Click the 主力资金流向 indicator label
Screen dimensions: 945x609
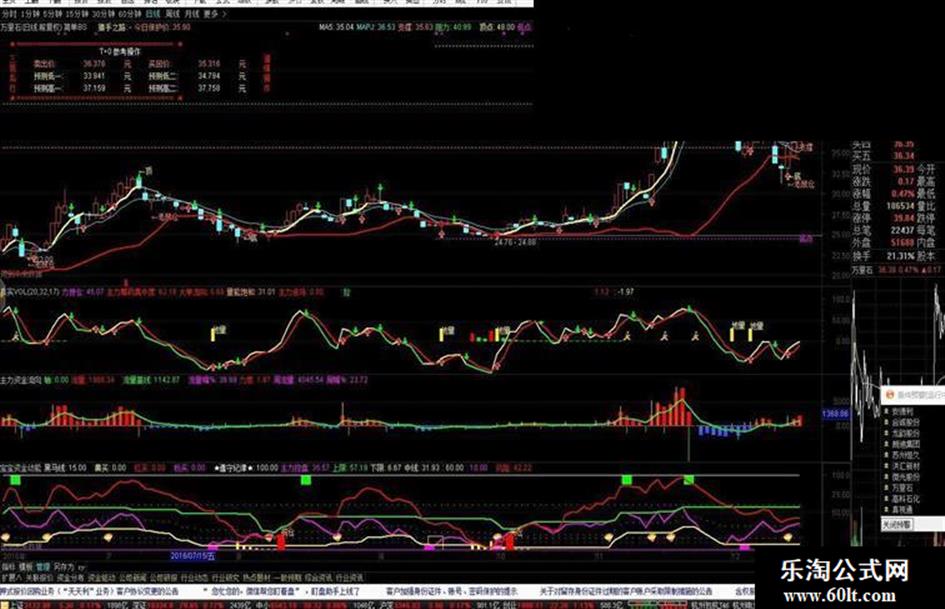[x=20, y=380]
